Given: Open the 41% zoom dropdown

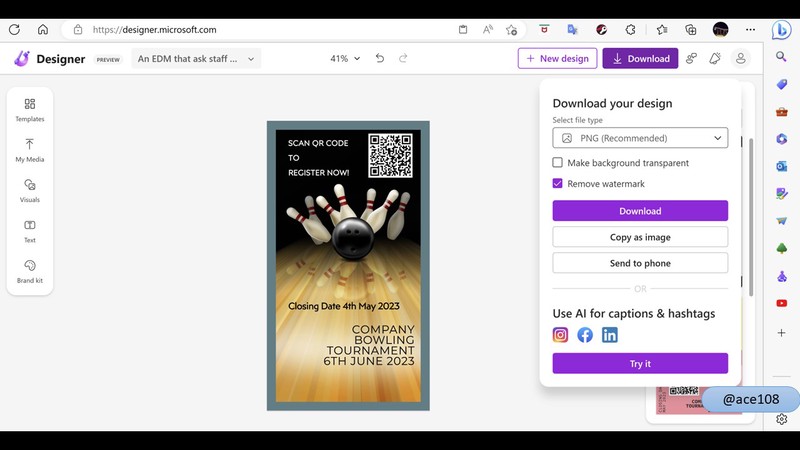Looking at the screenshot, I should click(345, 58).
